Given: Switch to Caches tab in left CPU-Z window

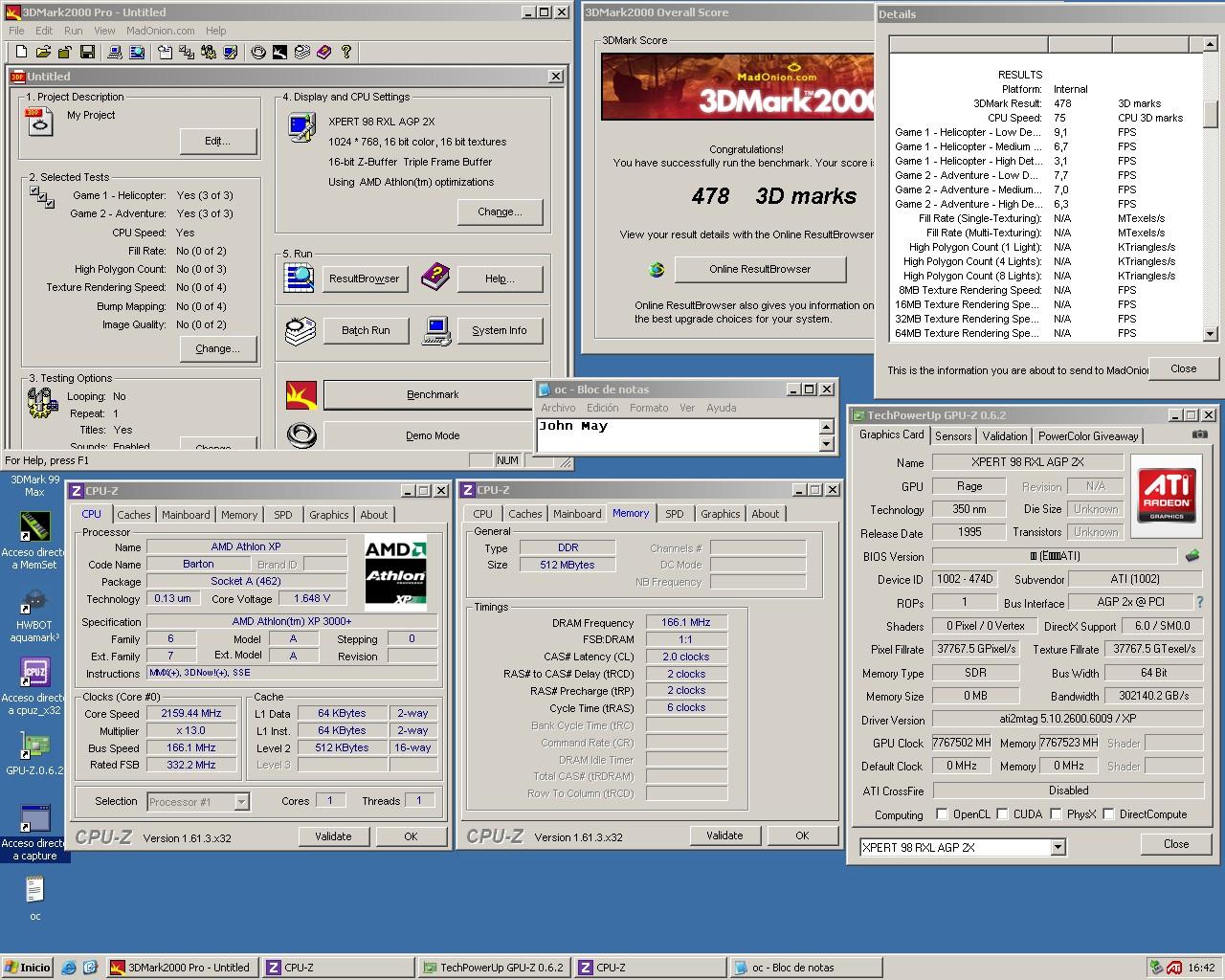Looking at the screenshot, I should click(x=134, y=515).
